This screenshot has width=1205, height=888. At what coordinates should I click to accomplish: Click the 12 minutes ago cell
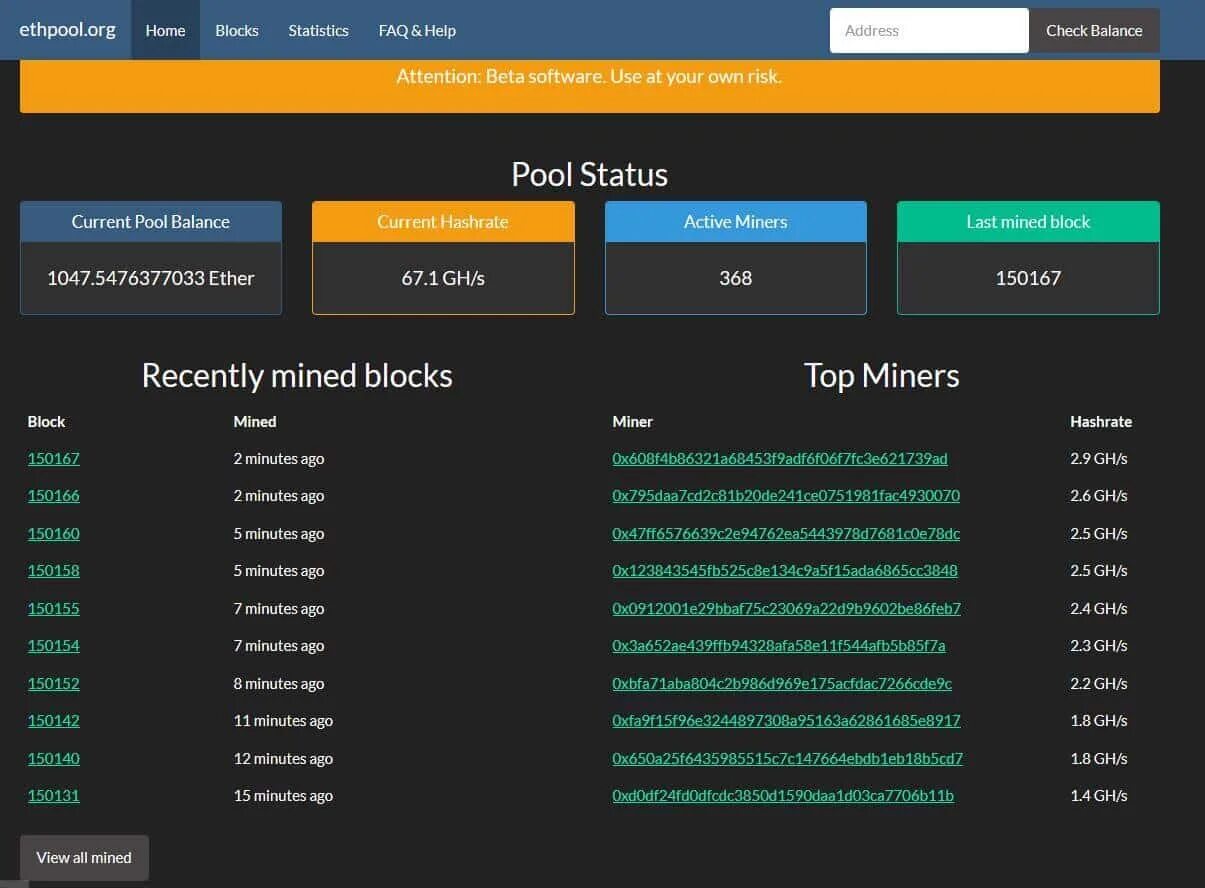pos(283,759)
